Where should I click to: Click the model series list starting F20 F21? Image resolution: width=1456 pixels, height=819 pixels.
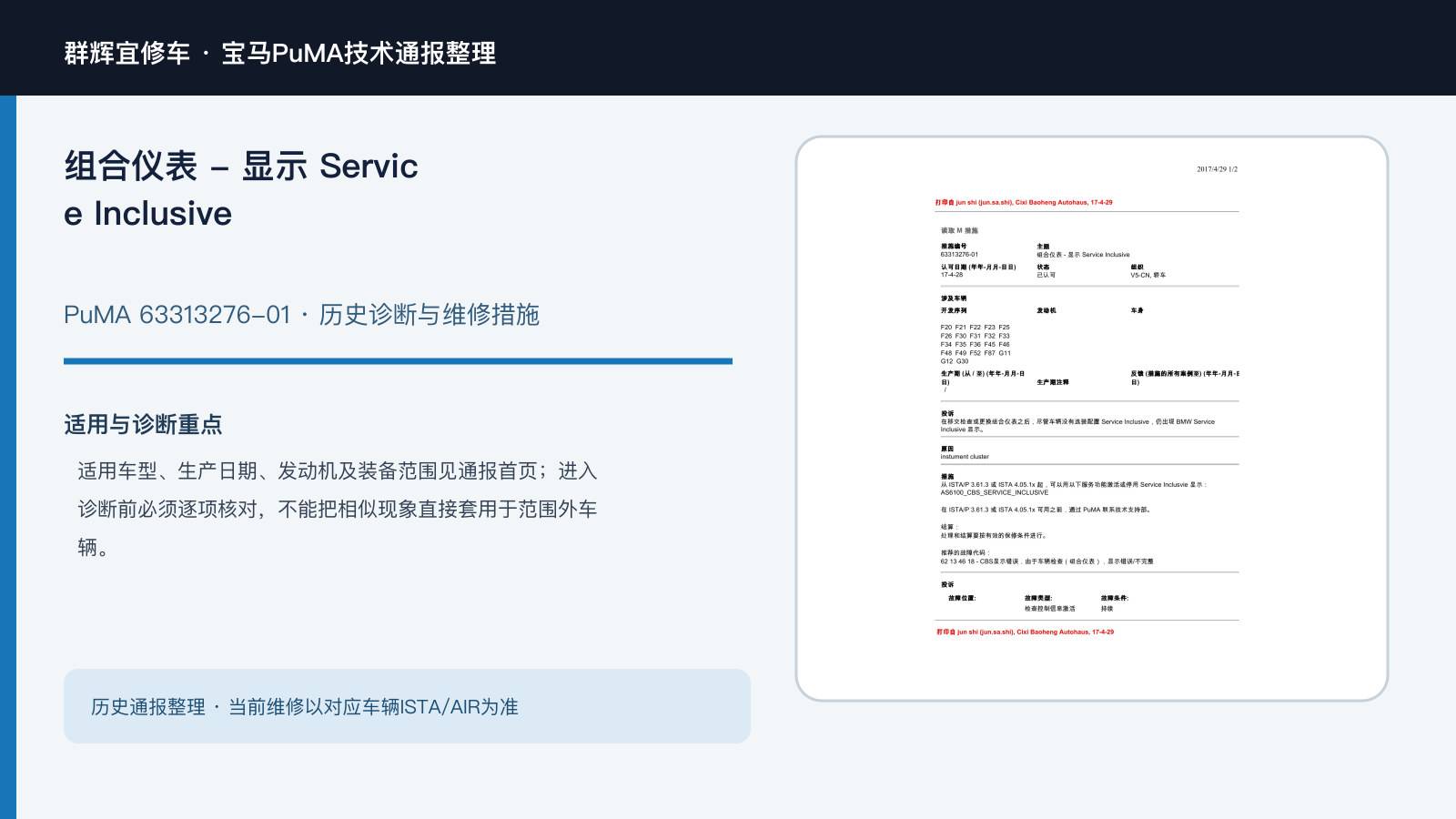(x=976, y=344)
